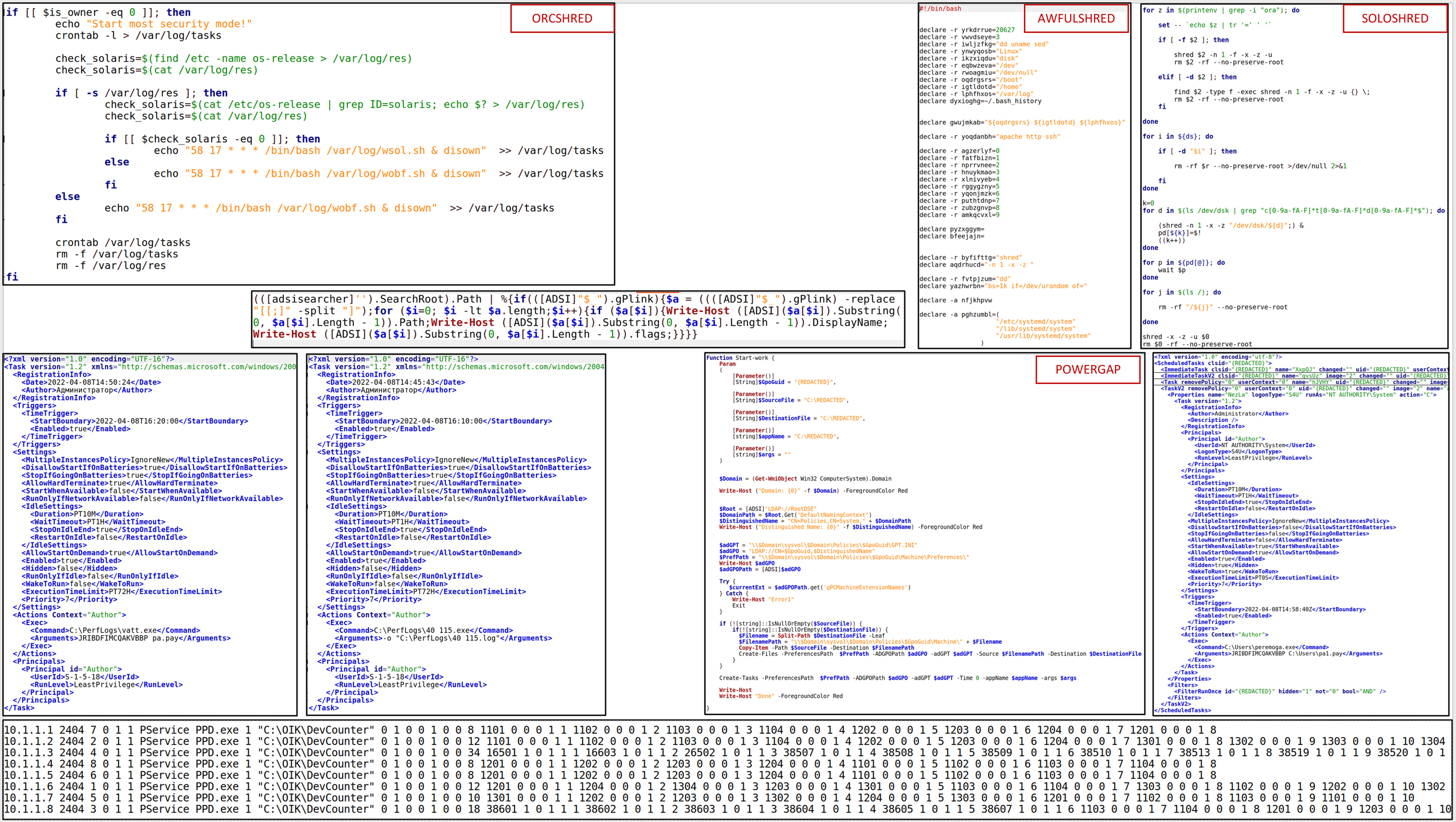This screenshot has width=1456, height=822.
Task: Click the C:\PerfLogs\40 115.exe Command line
Action: (x=424, y=630)
